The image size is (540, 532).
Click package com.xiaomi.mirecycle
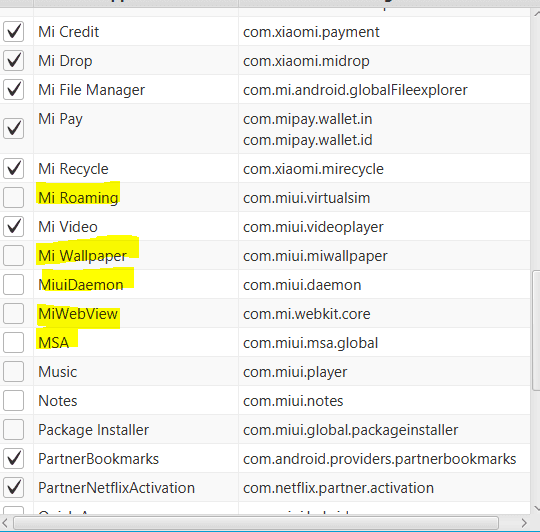click(313, 169)
